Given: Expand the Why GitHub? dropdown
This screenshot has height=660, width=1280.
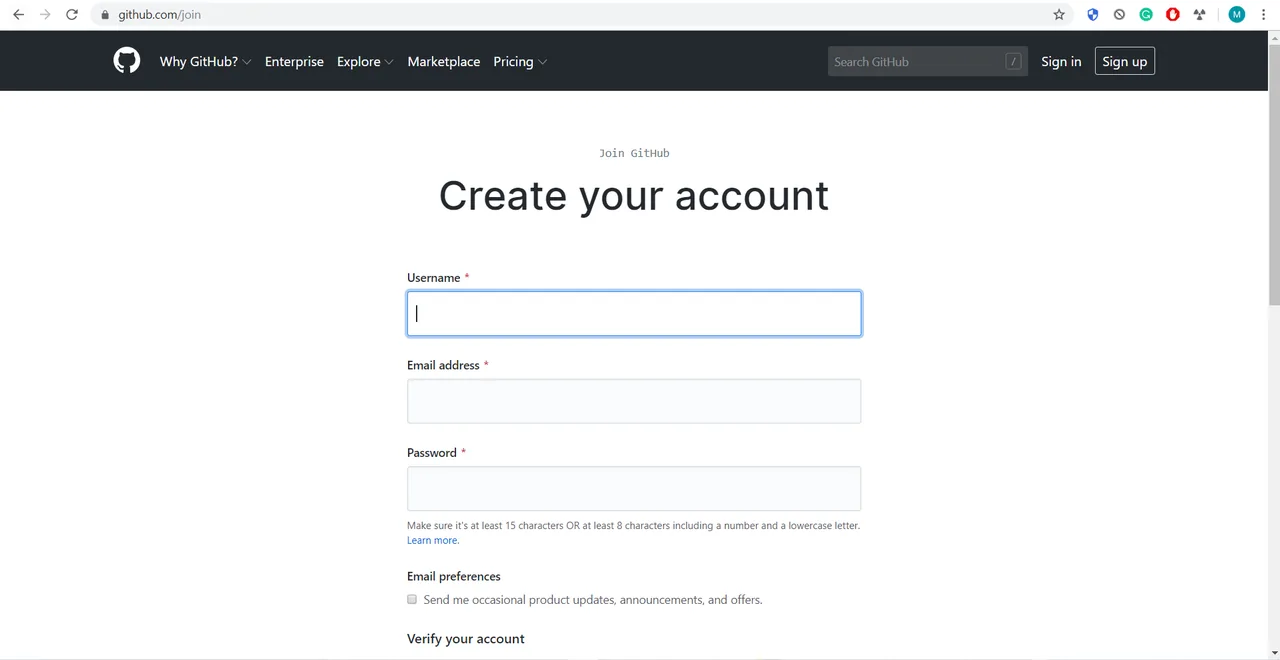Looking at the screenshot, I should (205, 61).
